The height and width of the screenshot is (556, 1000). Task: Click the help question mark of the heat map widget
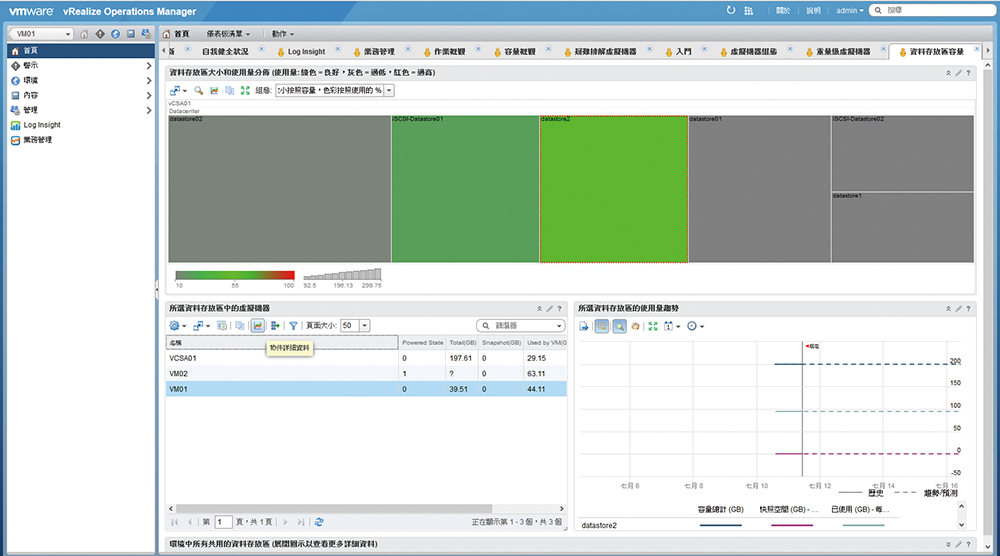click(x=968, y=73)
